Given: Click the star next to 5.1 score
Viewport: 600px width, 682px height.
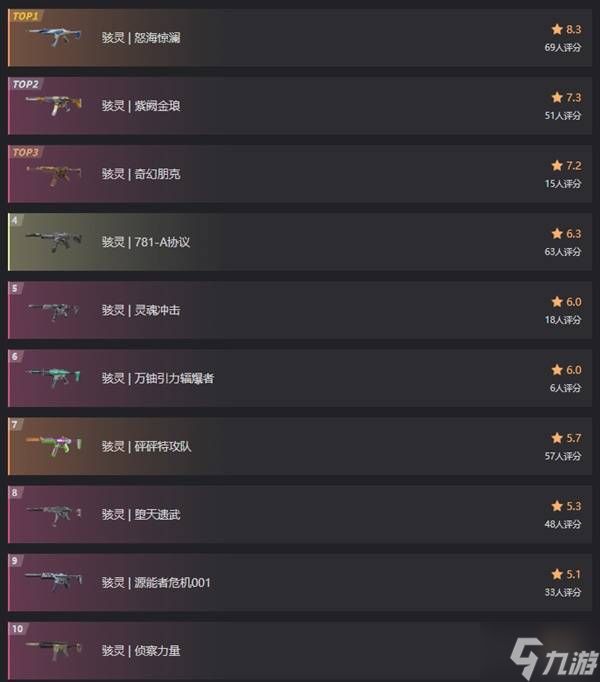Looking at the screenshot, I should click(557, 574).
